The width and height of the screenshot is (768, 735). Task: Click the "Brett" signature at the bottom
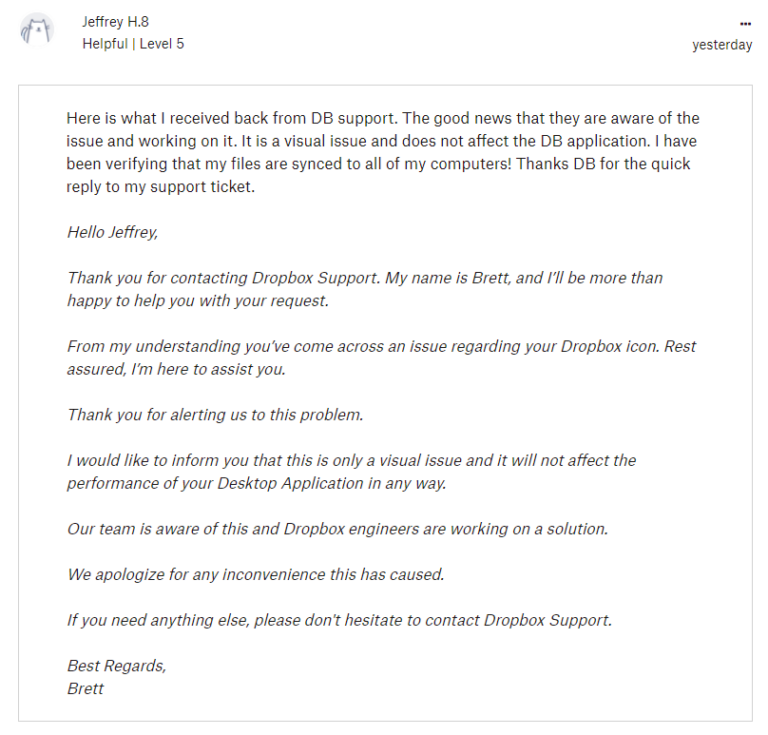point(86,688)
